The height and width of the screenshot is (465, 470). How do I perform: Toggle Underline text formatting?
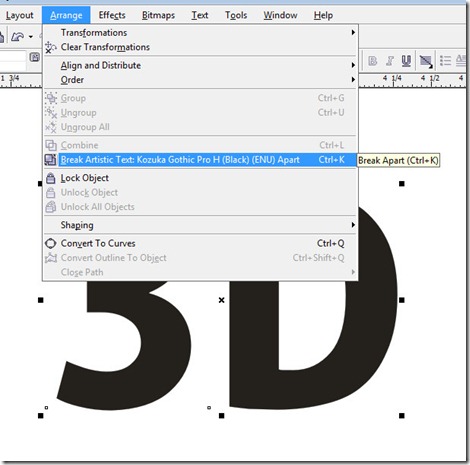406,61
